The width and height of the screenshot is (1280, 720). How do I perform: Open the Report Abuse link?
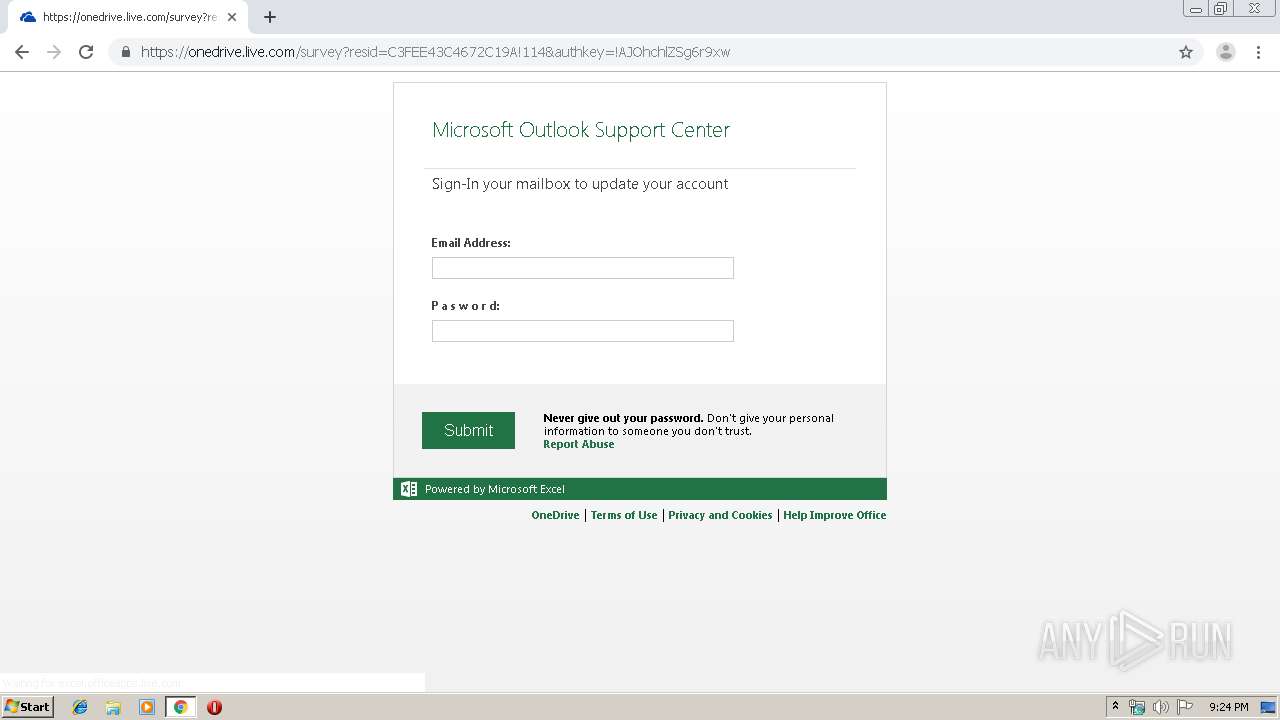579,444
